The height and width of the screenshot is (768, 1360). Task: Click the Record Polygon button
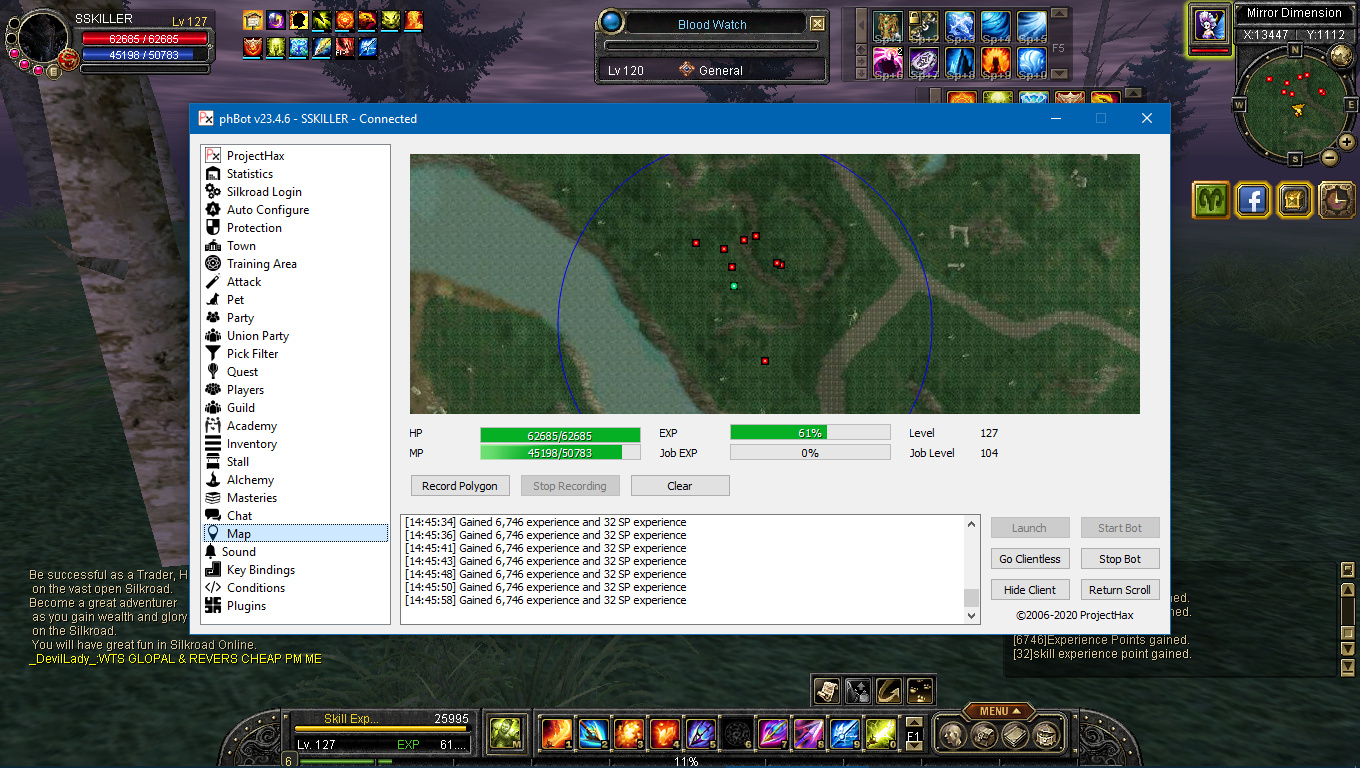pos(459,486)
